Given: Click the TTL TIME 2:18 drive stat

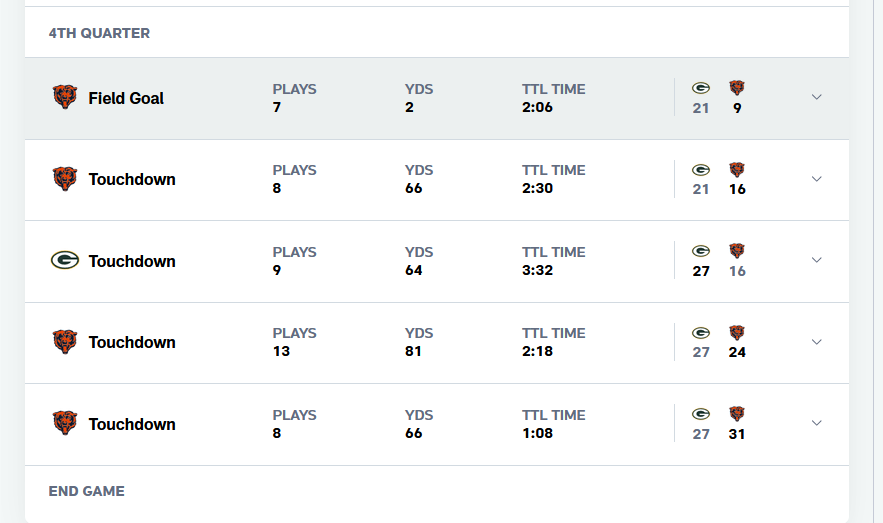Looking at the screenshot, I should (x=554, y=342).
